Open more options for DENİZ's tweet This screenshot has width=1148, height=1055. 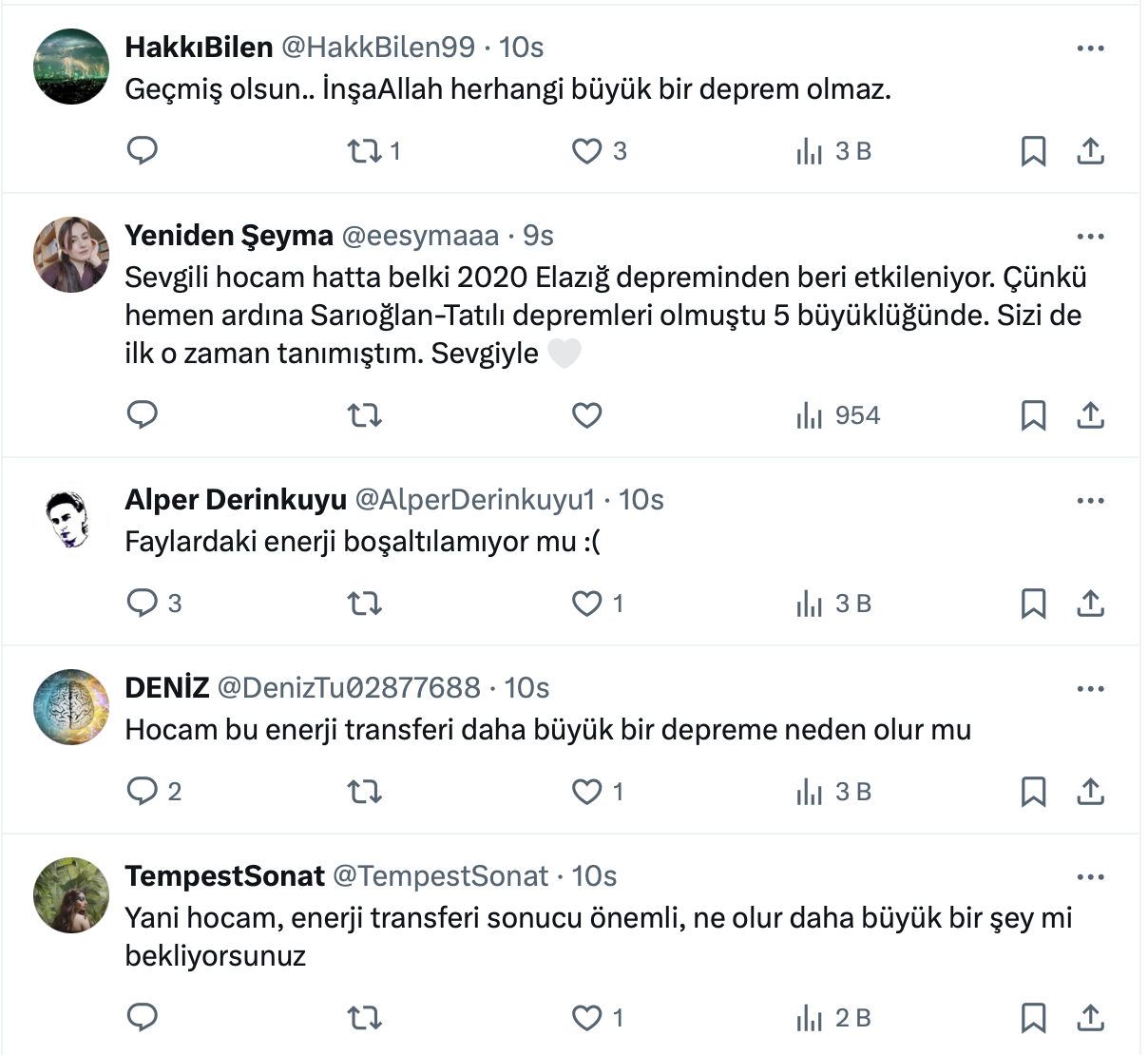point(1090,689)
